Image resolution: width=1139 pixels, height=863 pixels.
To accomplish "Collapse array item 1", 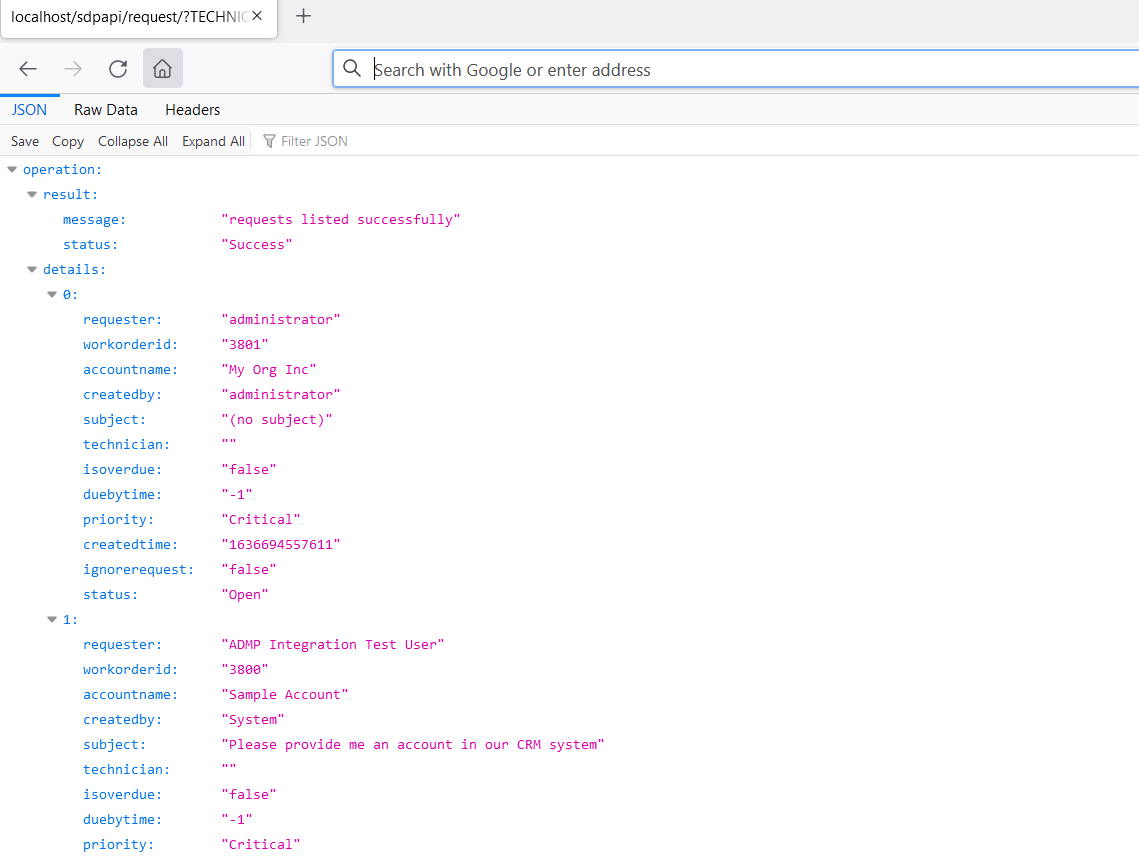I will click(x=52, y=620).
